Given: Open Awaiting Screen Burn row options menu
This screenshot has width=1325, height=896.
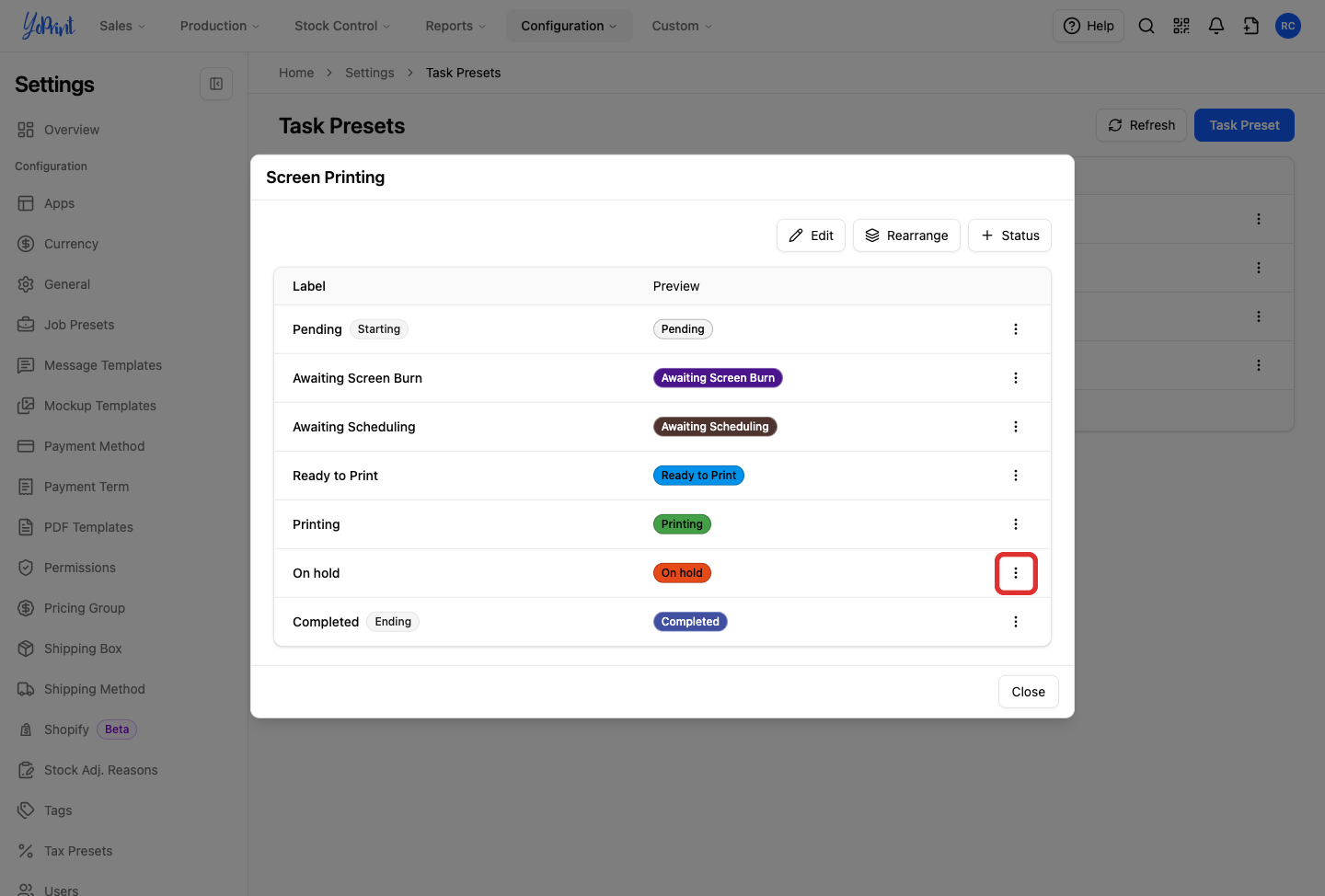Looking at the screenshot, I should [x=1016, y=378].
